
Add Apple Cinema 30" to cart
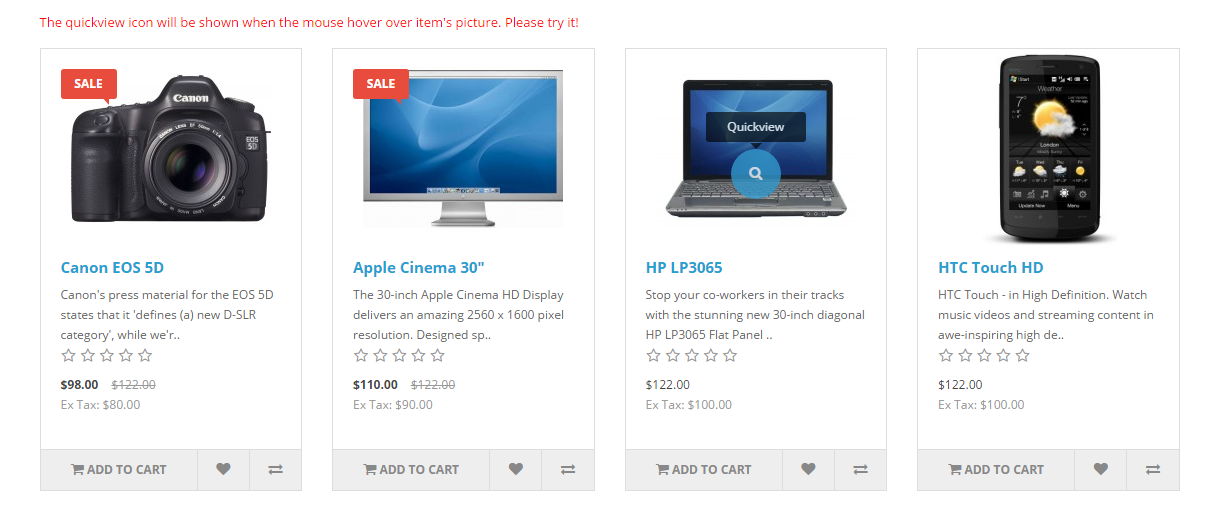[411, 469]
